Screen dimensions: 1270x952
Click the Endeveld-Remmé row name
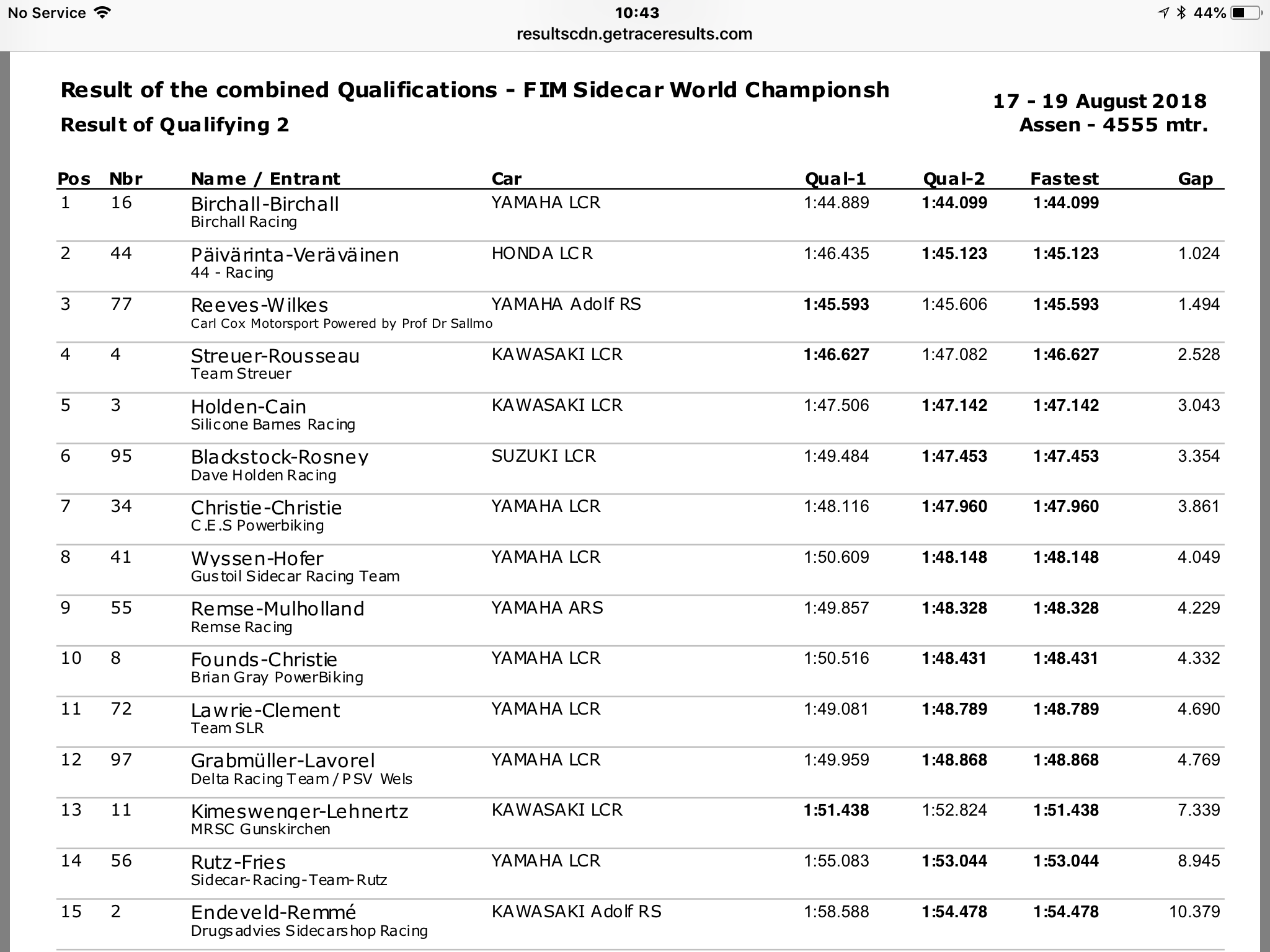[273, 912]
